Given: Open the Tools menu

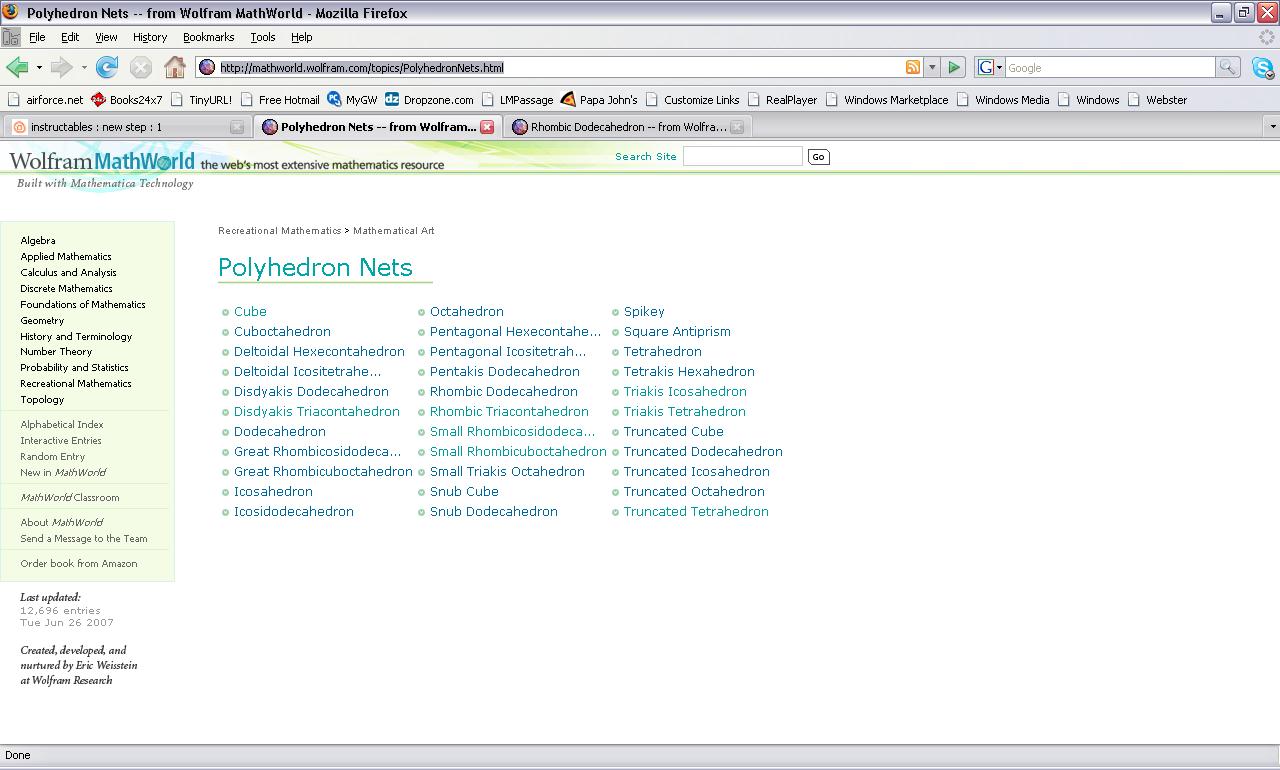Looking at the screenshot, I should 263,37.
